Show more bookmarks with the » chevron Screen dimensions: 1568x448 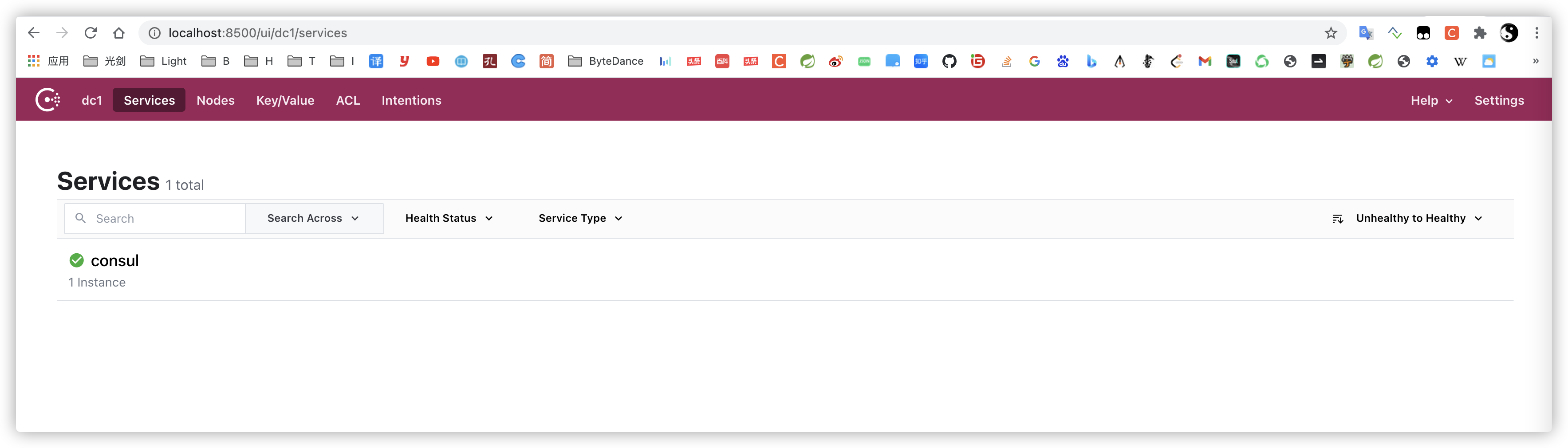(x=1536, y=61)
